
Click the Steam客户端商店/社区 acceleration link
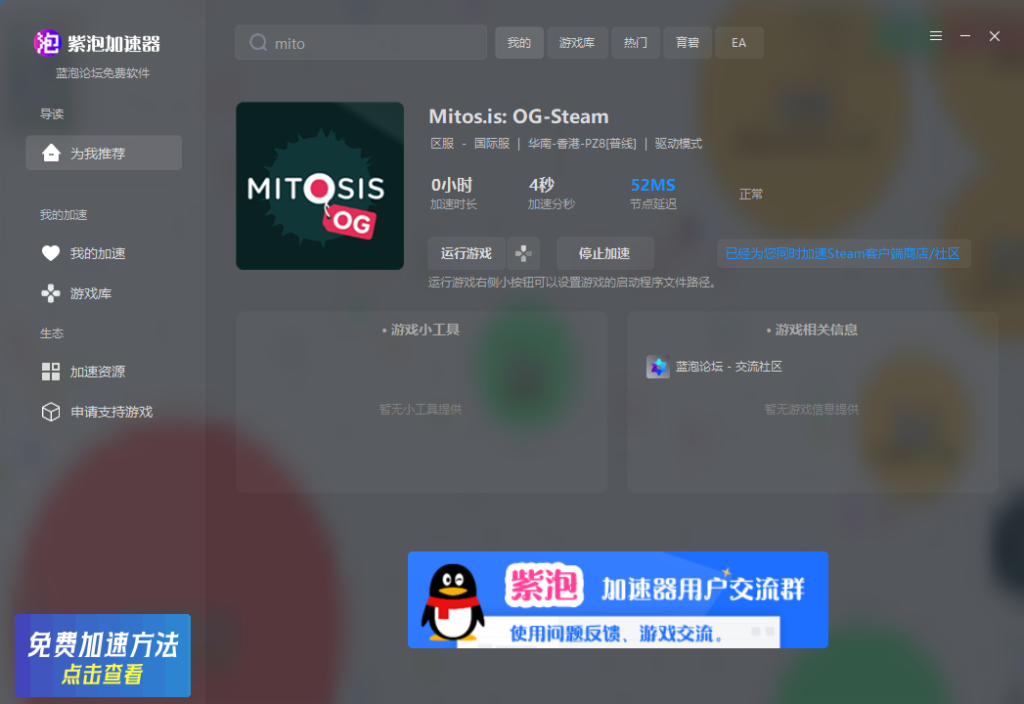[843, 253]
